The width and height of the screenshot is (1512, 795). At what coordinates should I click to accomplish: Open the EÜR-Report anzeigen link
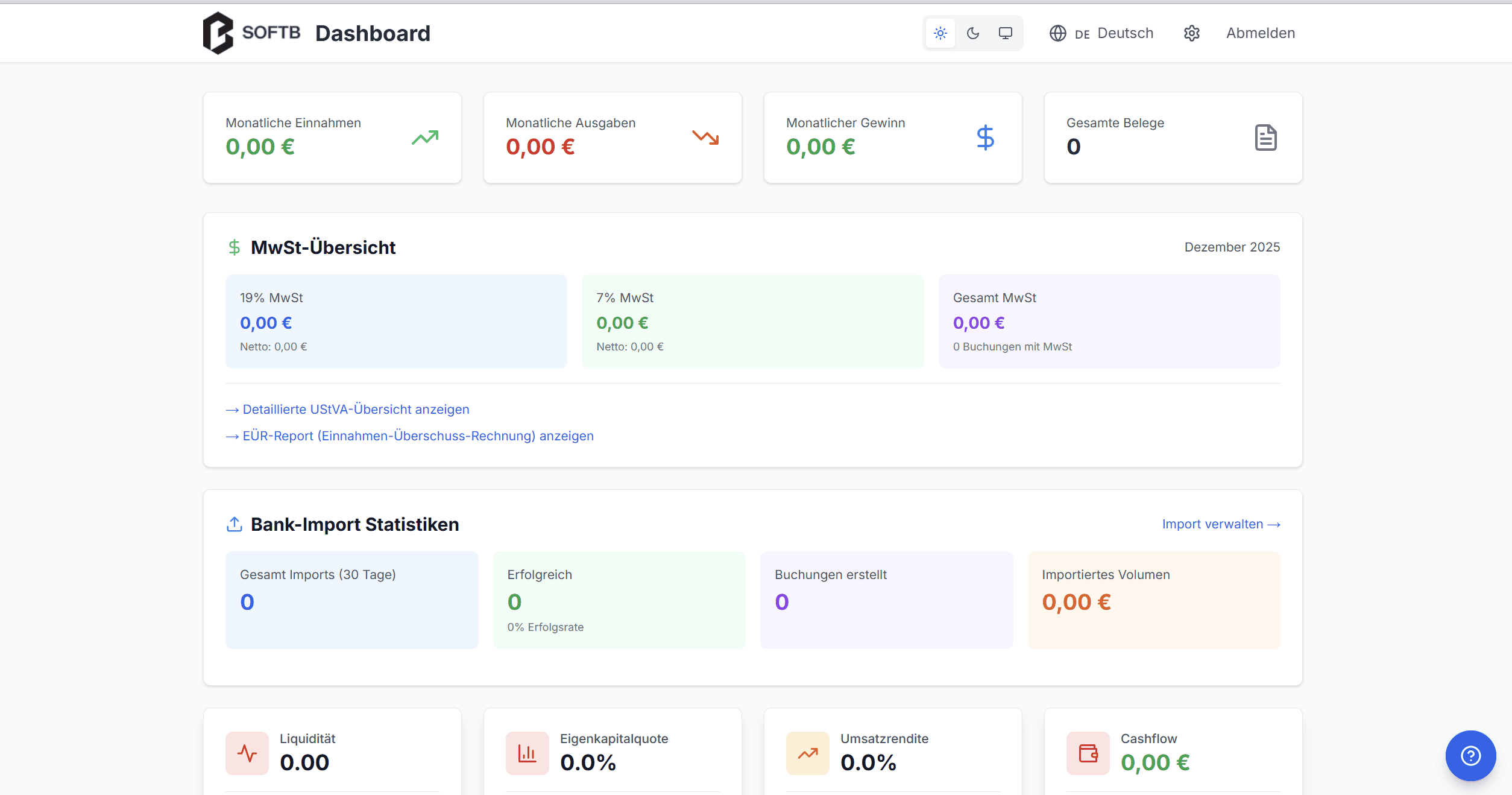pyautogui.click(x=418, y=436)
